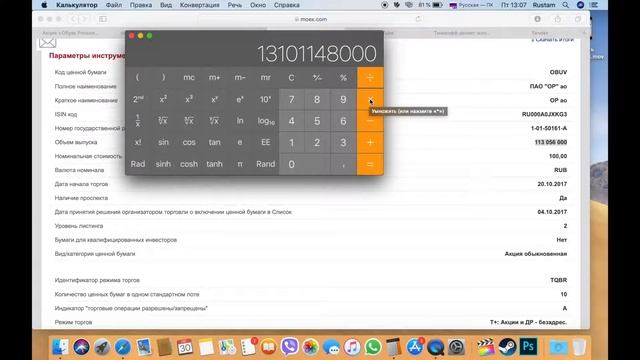
Task: Open WhatsApp in the Dock
Action: (373, 347)
